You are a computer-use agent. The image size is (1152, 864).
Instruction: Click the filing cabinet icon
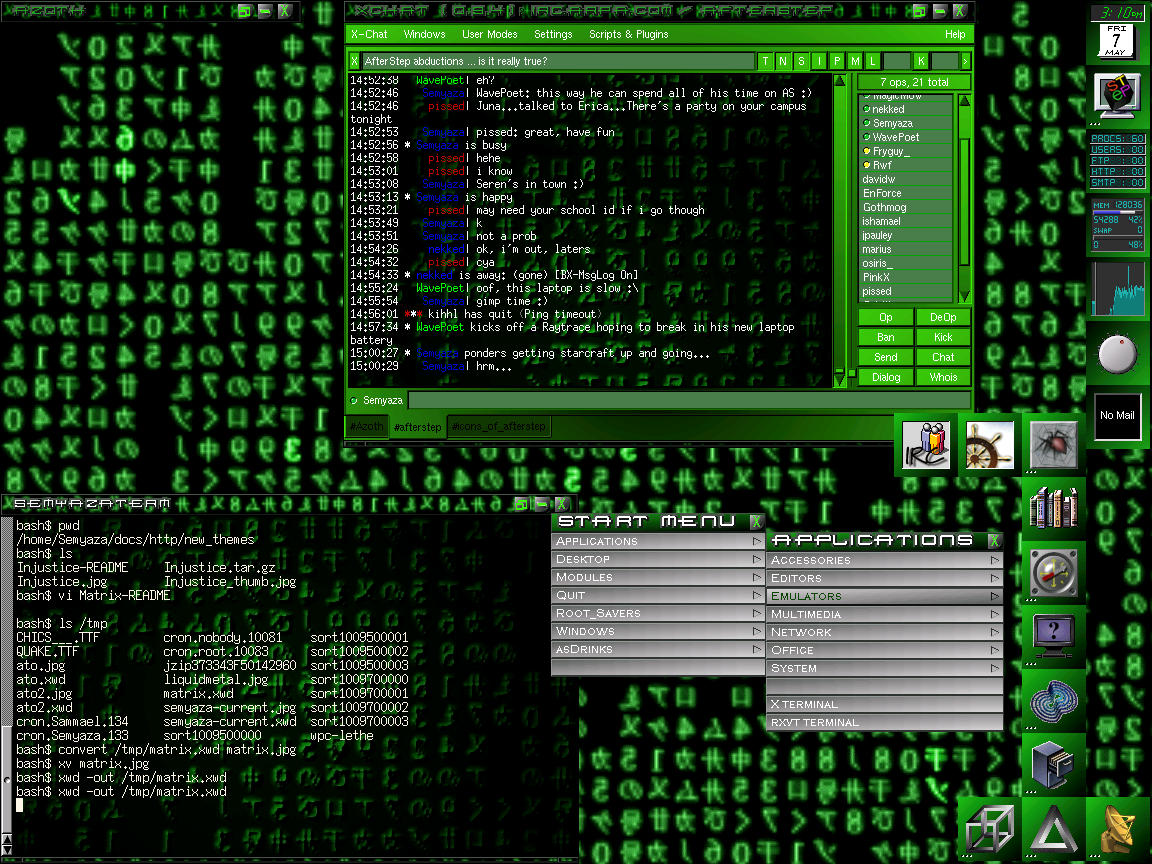pyautogui.click(x=1053, y=765)
